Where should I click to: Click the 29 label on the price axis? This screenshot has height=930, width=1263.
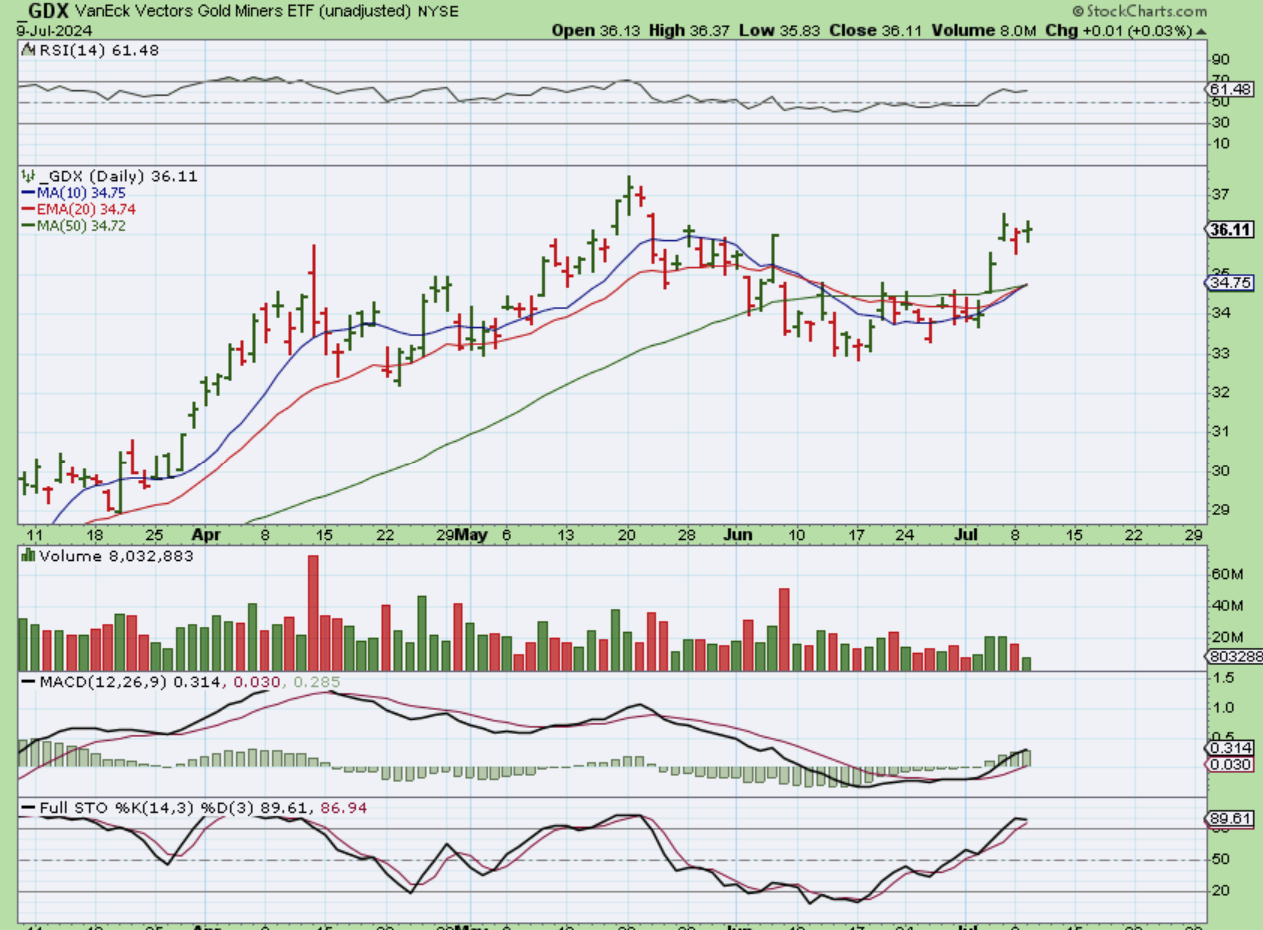pyautogui.click(x=1220, y=510)
